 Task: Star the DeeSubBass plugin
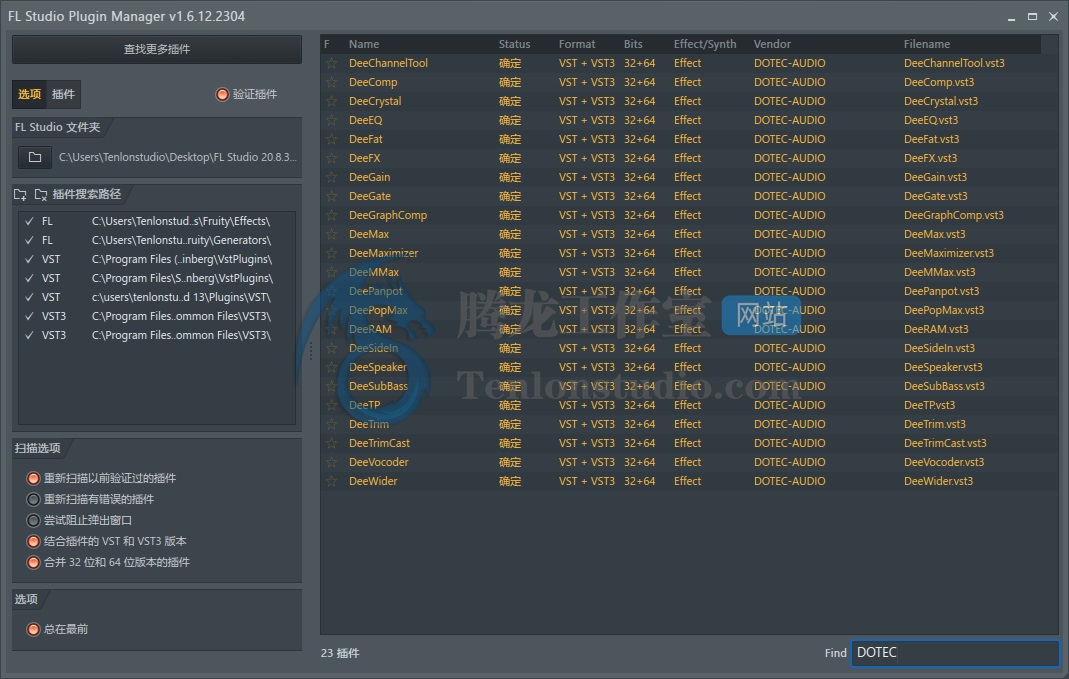click(331, 387)
